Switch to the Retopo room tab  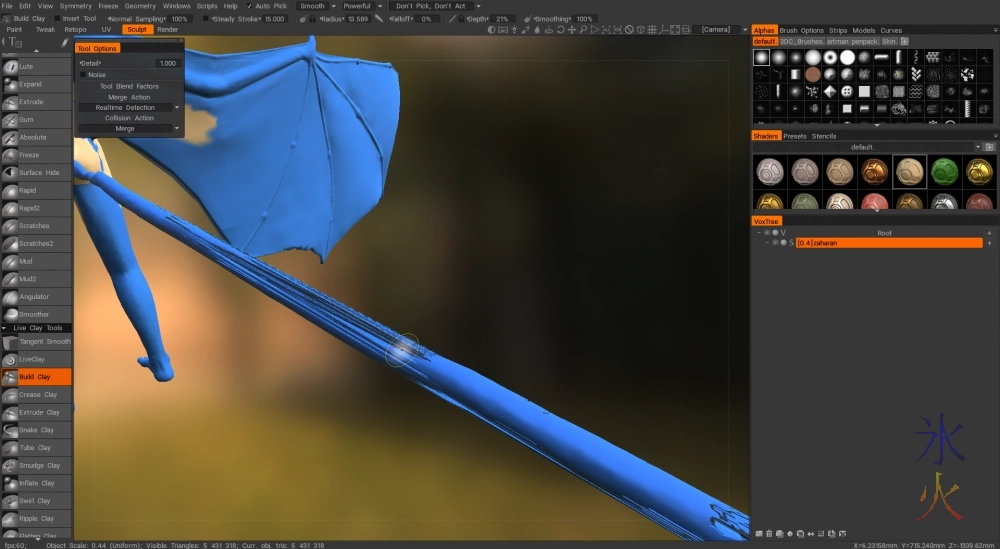point(75,30)
